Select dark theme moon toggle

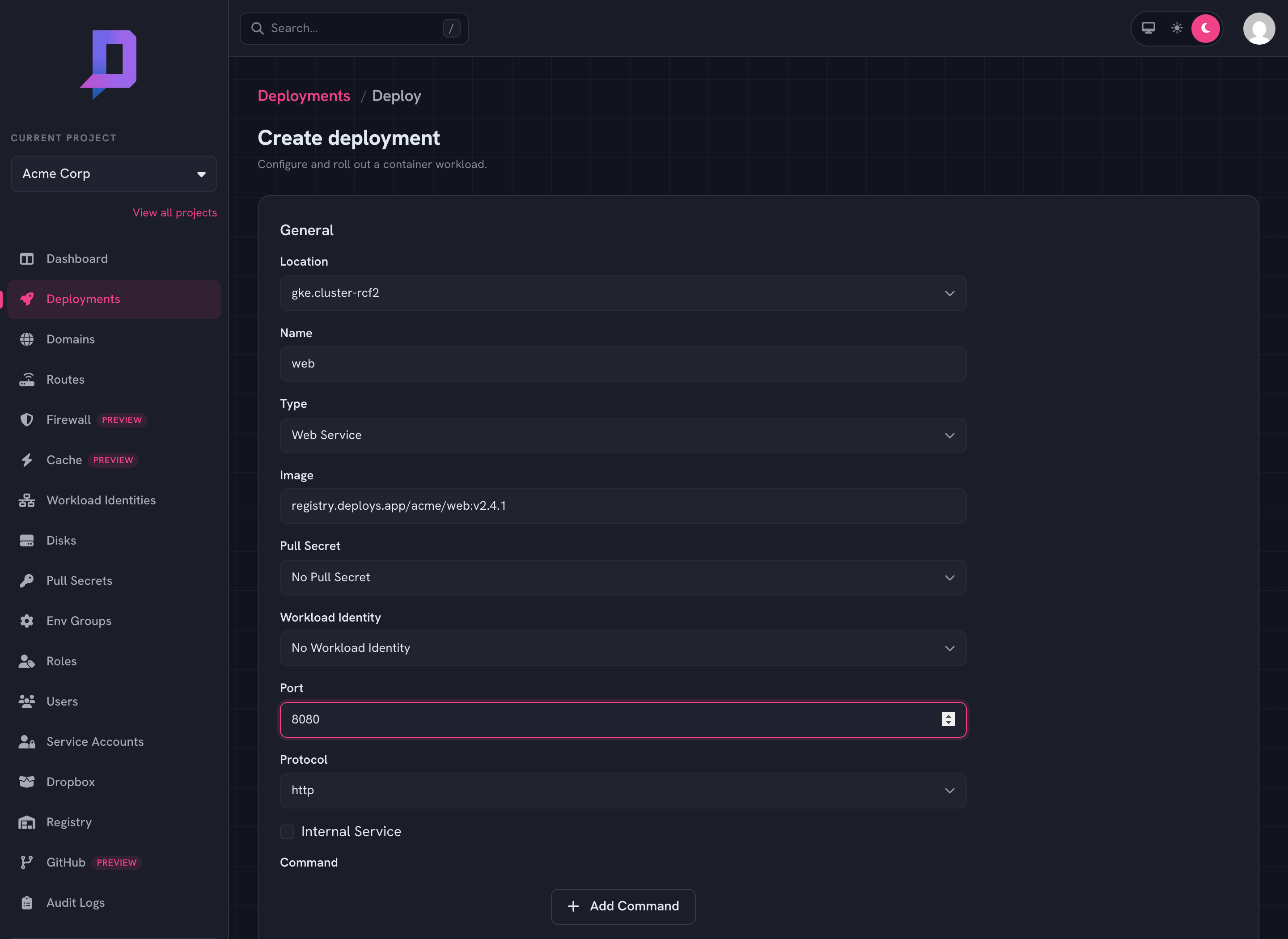1205,28
